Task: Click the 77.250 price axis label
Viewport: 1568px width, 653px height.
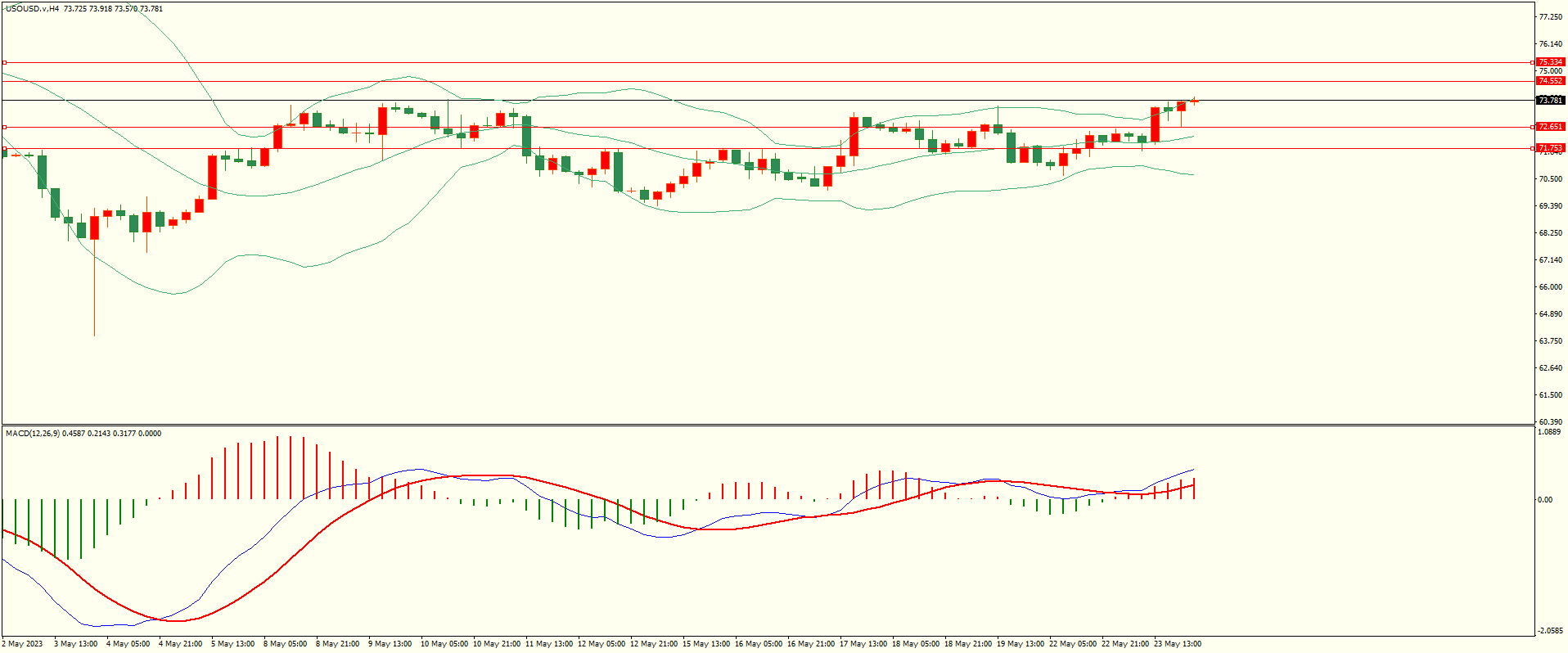Action: (1550, 17)
